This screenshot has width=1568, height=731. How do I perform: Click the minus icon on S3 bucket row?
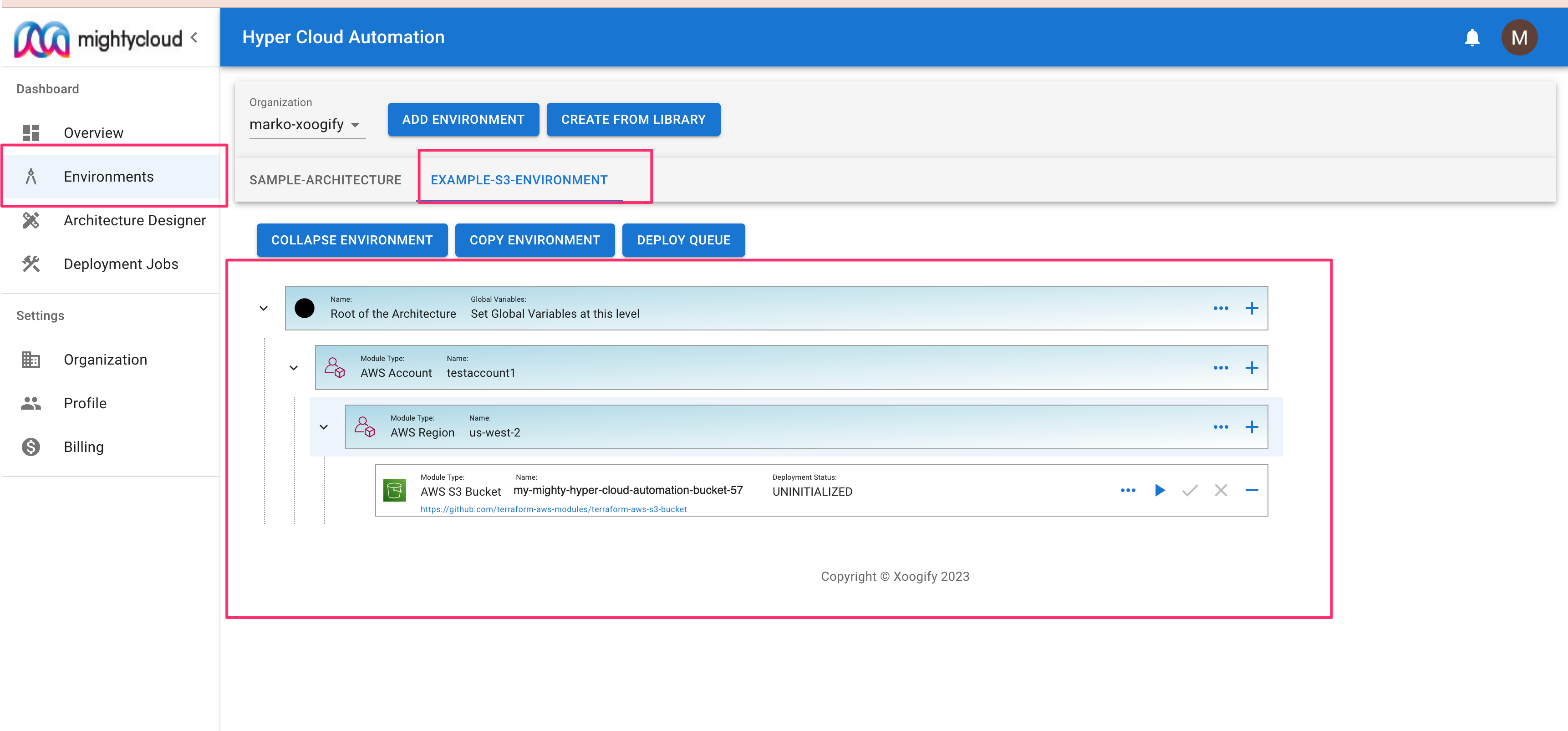pyautogui.click(x=1251, y=490)
